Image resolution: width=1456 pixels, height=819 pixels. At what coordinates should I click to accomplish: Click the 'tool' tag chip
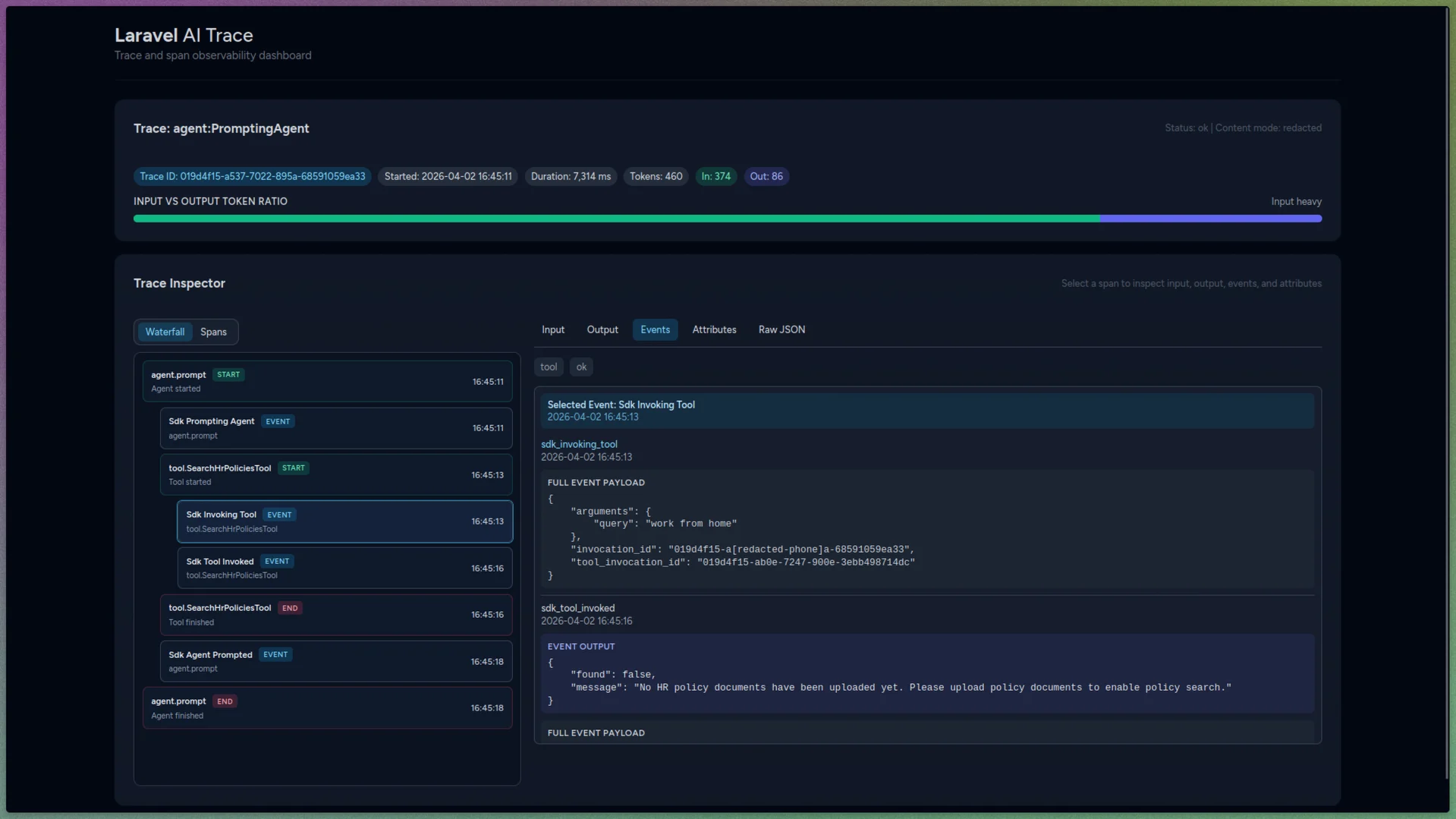pyautogui.click(x=548, y=367)
